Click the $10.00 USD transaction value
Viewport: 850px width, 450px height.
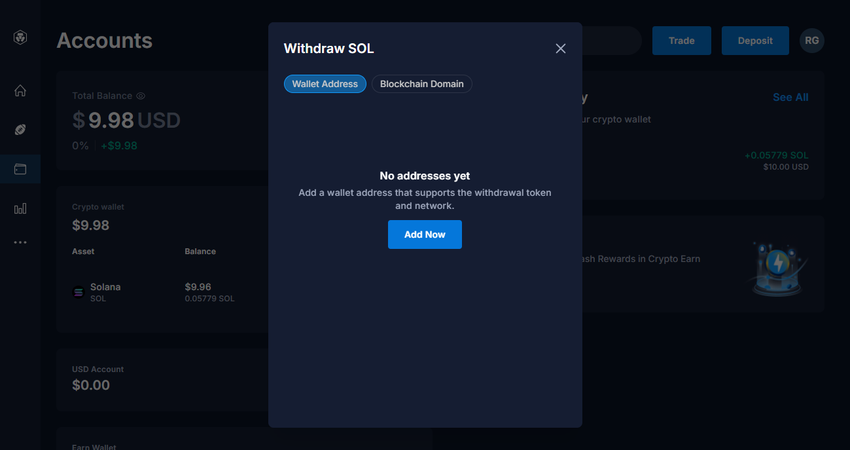(786, 167)
